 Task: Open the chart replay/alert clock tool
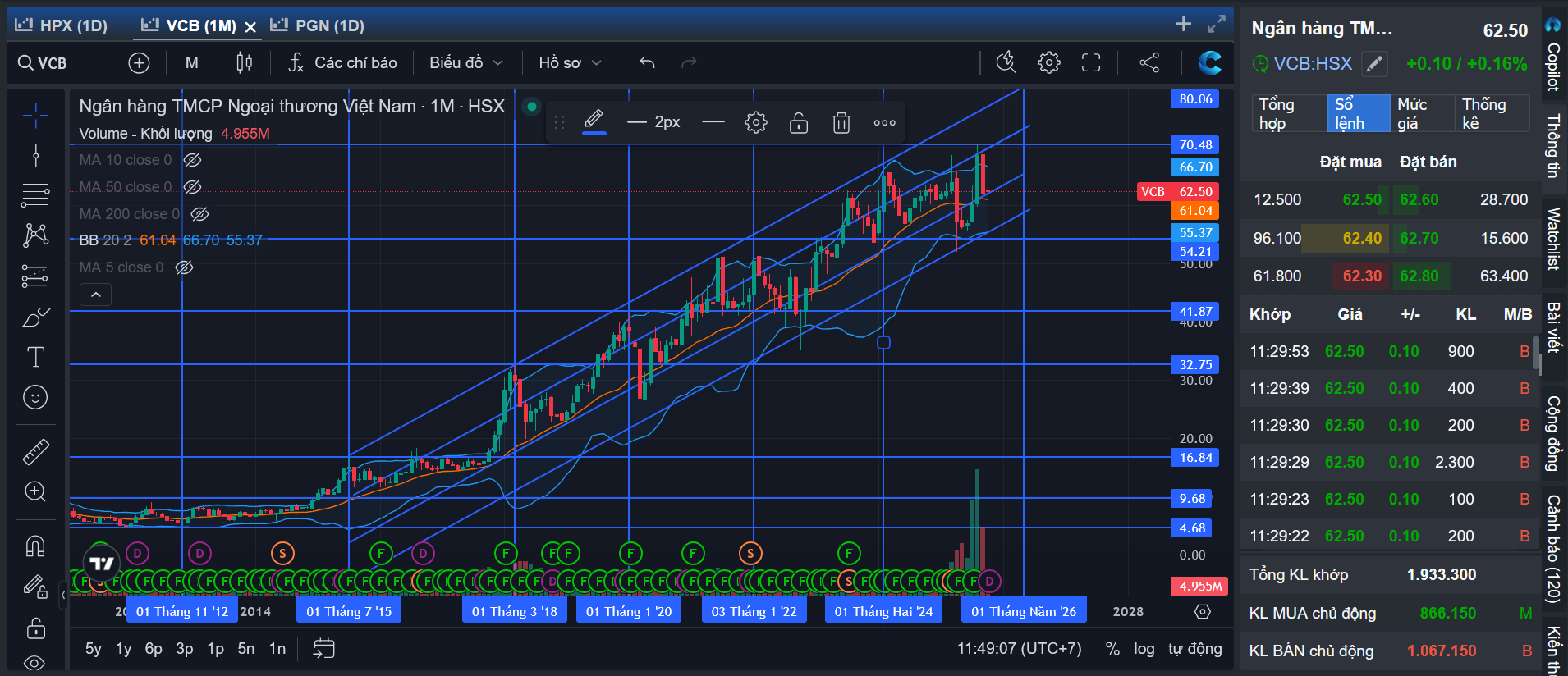[x=1006, y=62]
